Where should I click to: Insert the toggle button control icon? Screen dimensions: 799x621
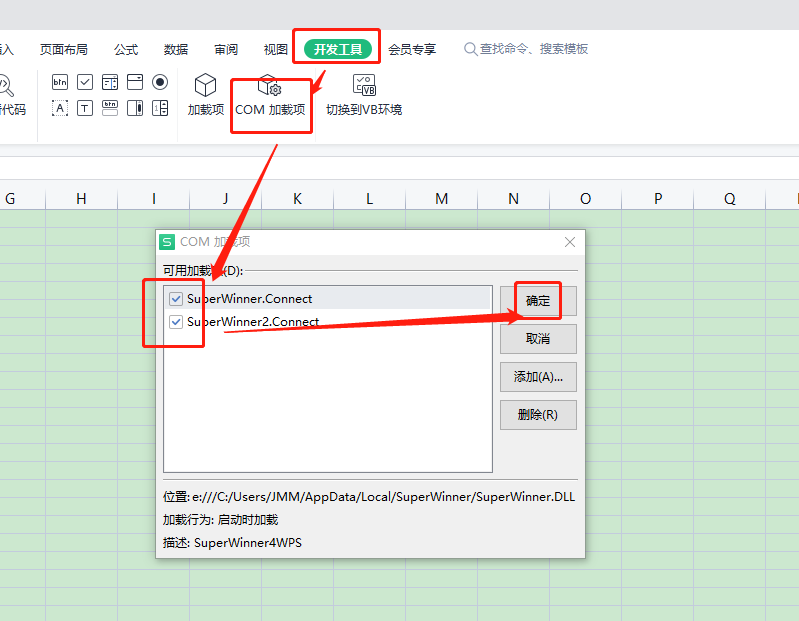pyautogui.click(x=110, y=107)
